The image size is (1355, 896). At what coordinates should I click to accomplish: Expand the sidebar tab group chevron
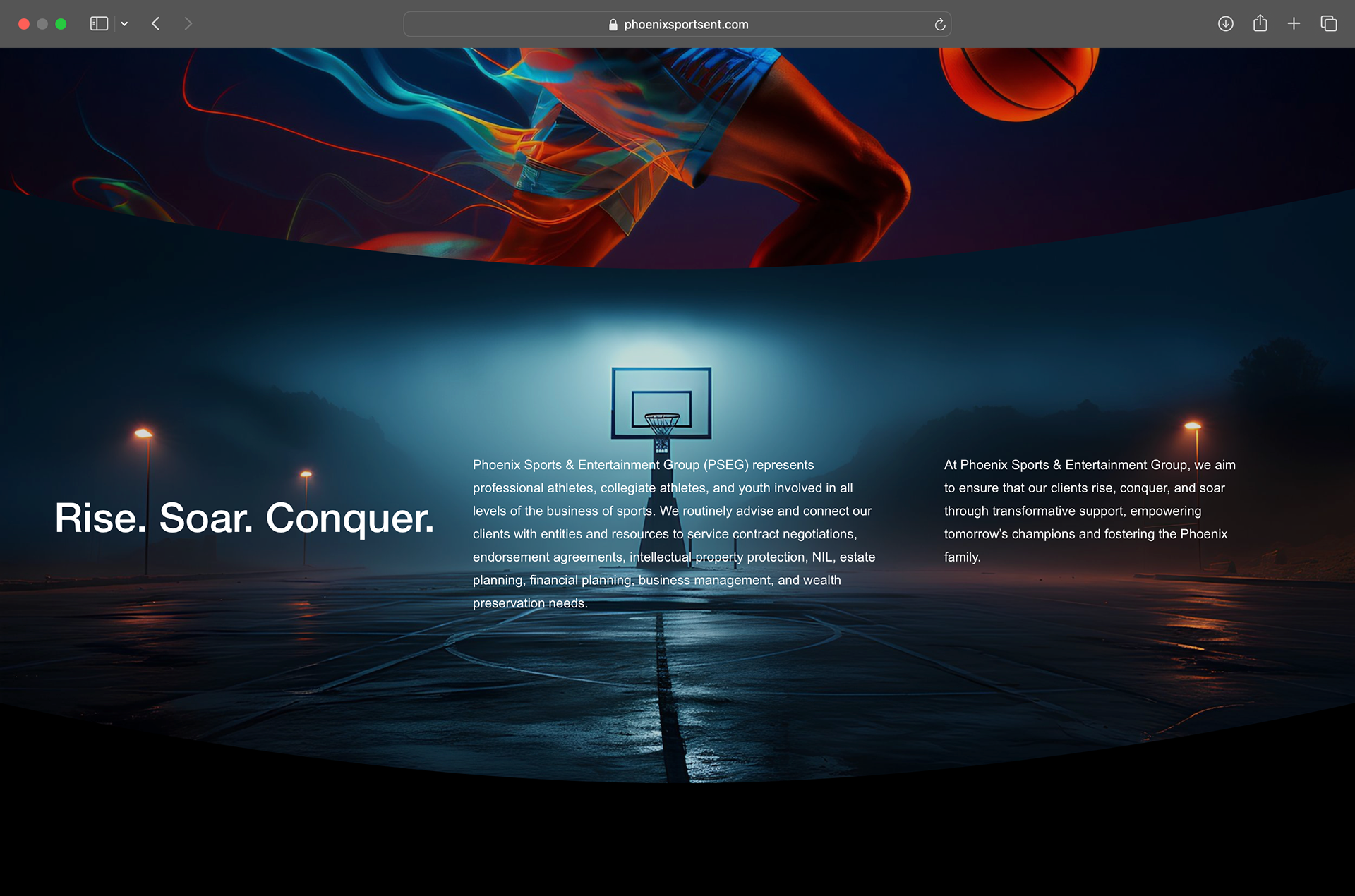point(124,24)
